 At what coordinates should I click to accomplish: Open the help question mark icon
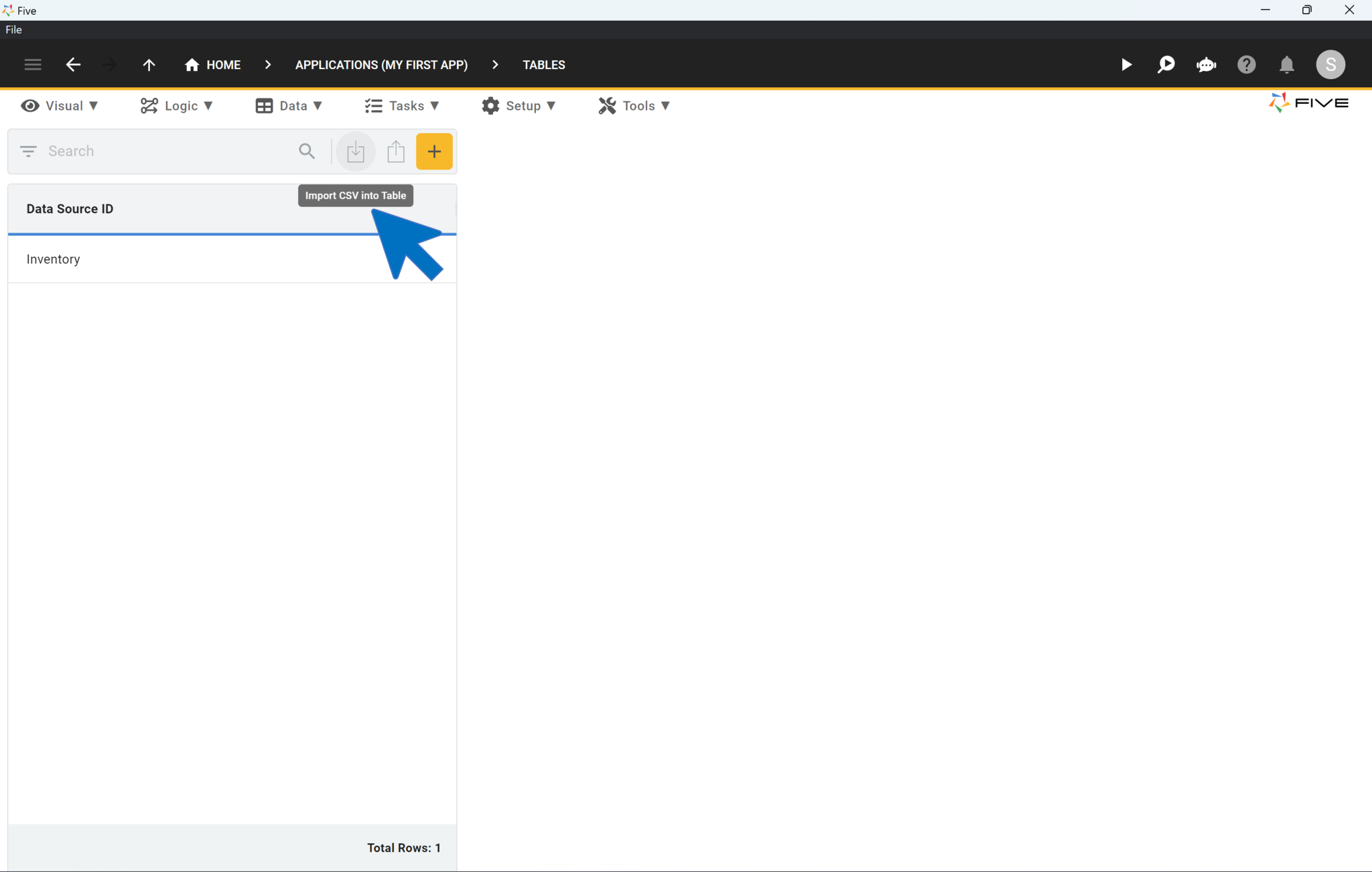1246,65
